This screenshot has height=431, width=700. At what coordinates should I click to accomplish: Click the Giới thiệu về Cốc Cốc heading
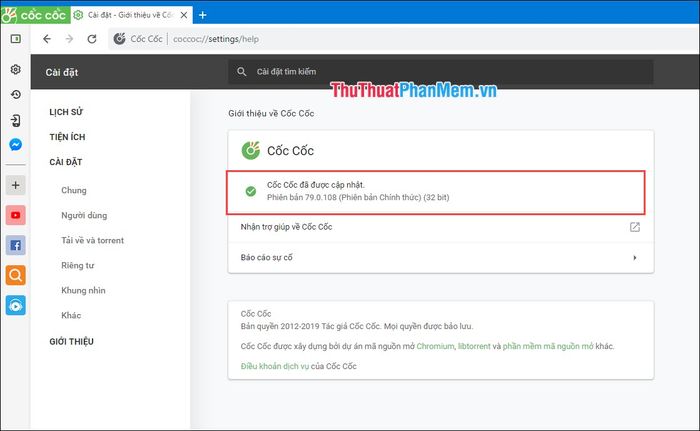pos(271,113)
